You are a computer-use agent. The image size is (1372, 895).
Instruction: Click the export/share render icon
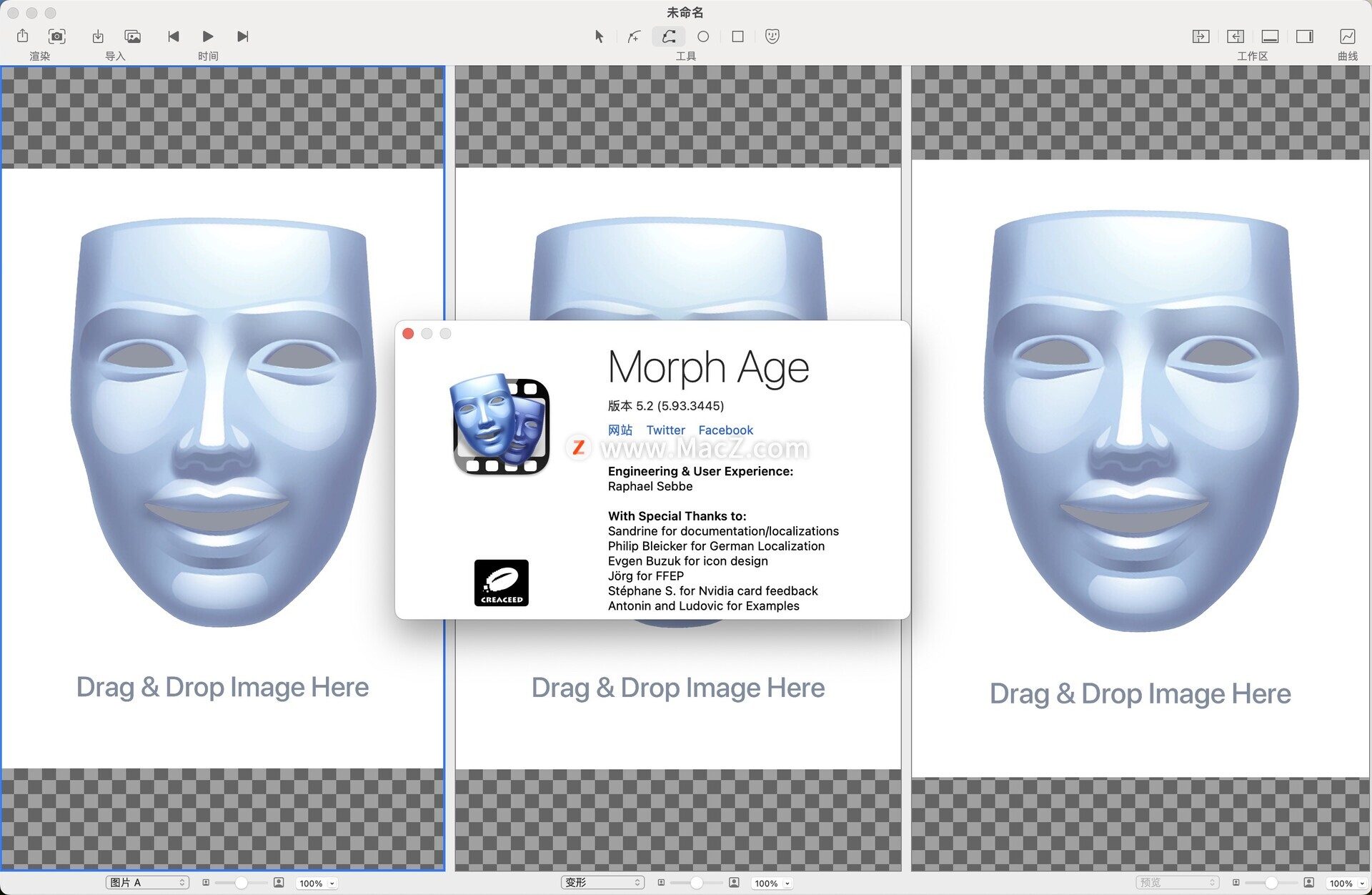click(22, 36)
